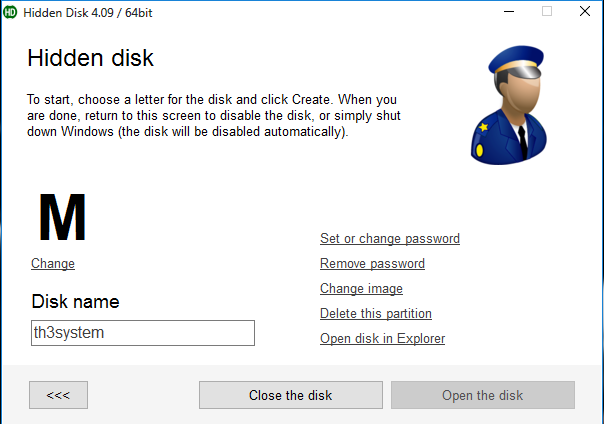Viewport: 604px width, 424px height.
Task: Click the Disk name label
Action: point(75,302)
